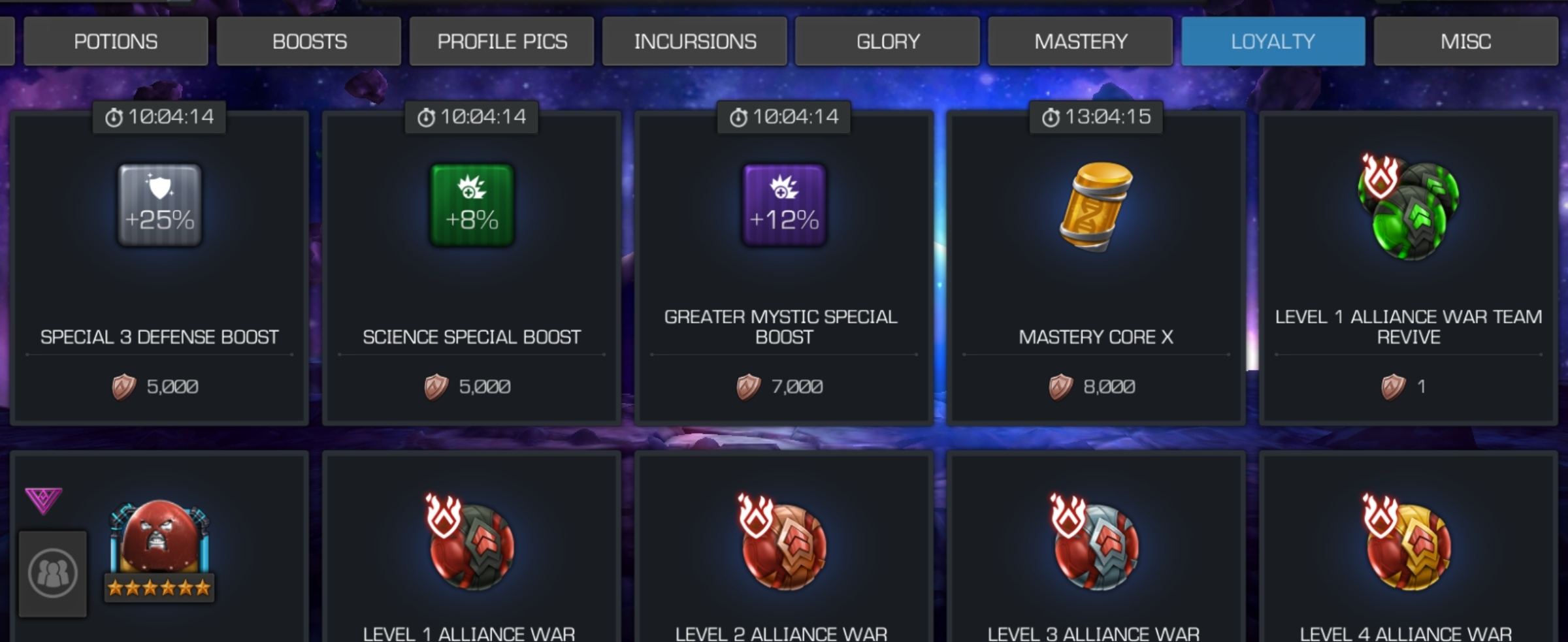
Task: Select the golden Mastery Core X canister
Action: [1096, 206]
